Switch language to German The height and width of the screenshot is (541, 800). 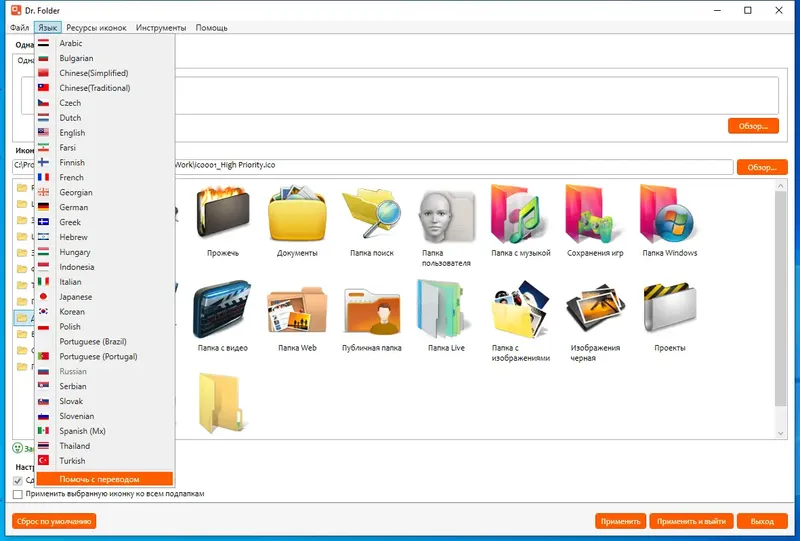pyautogui.click(x=105, y=207)
